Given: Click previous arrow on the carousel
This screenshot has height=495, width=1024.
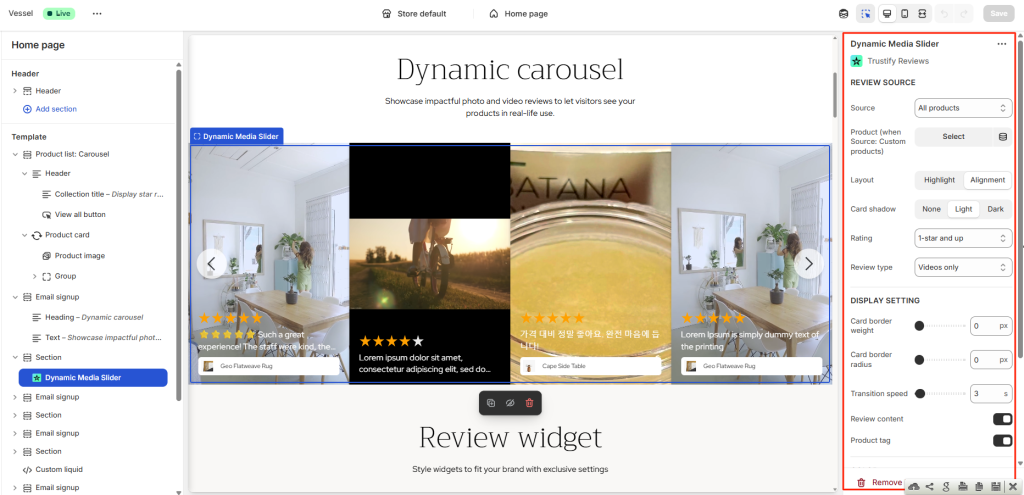Looking at the screenshot, I should tap(211, 263).
